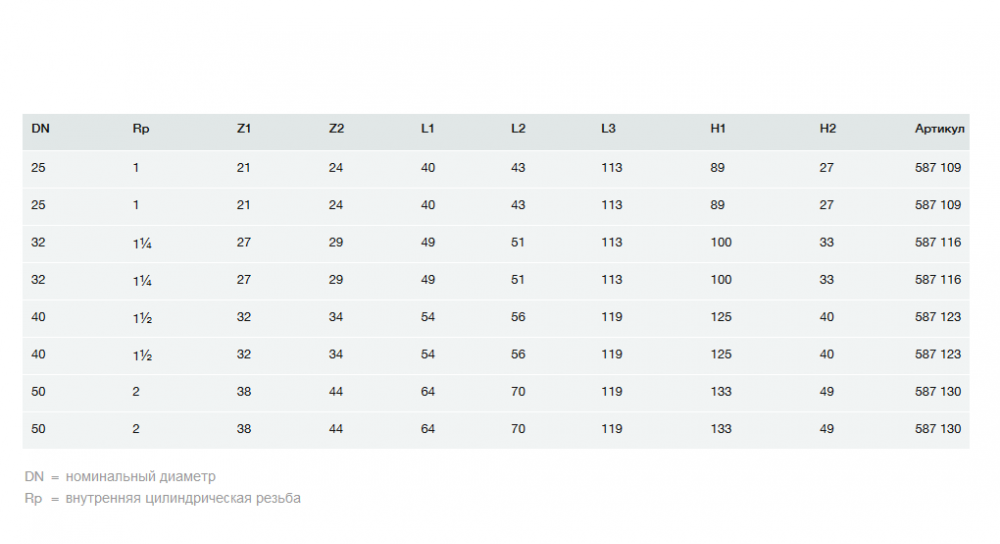This screenshot has height=544, width=1000.
Task: Click the Rp column header
Action: (x=140, y=129)
